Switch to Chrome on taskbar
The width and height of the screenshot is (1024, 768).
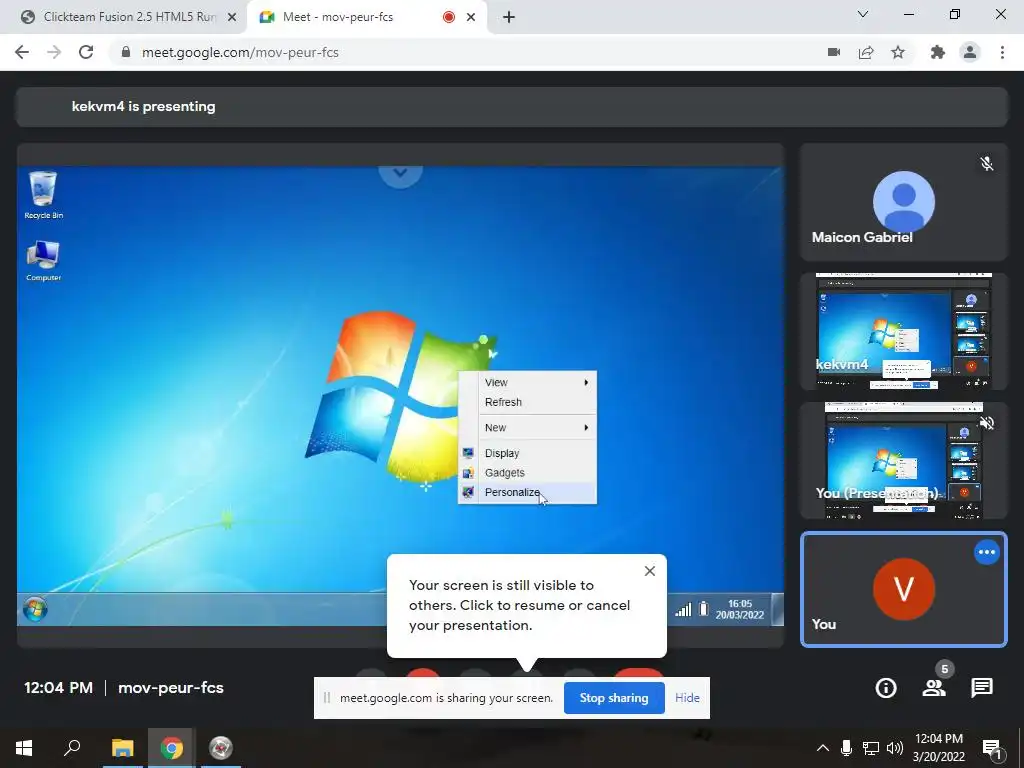[x=172, y=748]
